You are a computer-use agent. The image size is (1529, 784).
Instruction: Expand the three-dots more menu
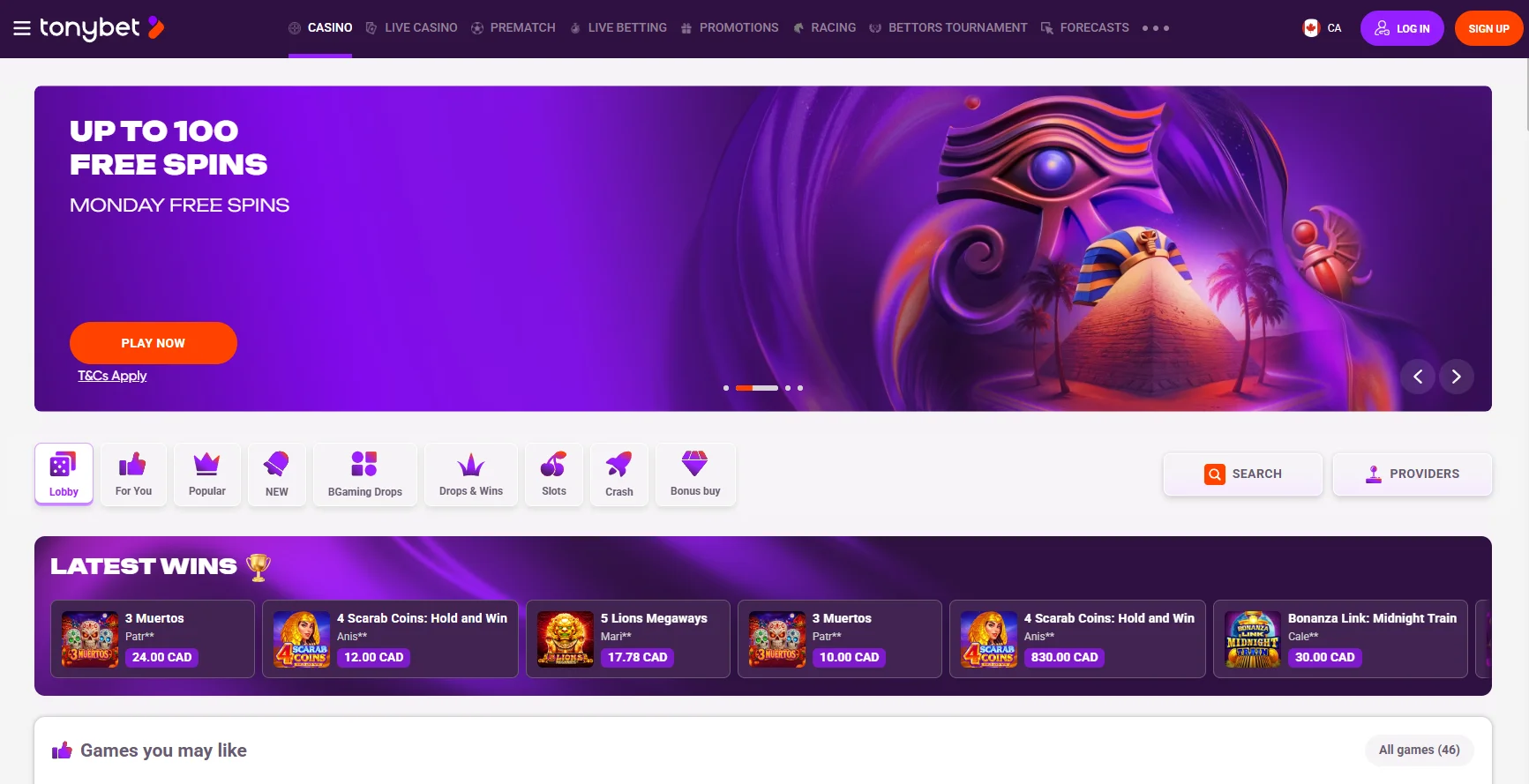click(1156, 28)
